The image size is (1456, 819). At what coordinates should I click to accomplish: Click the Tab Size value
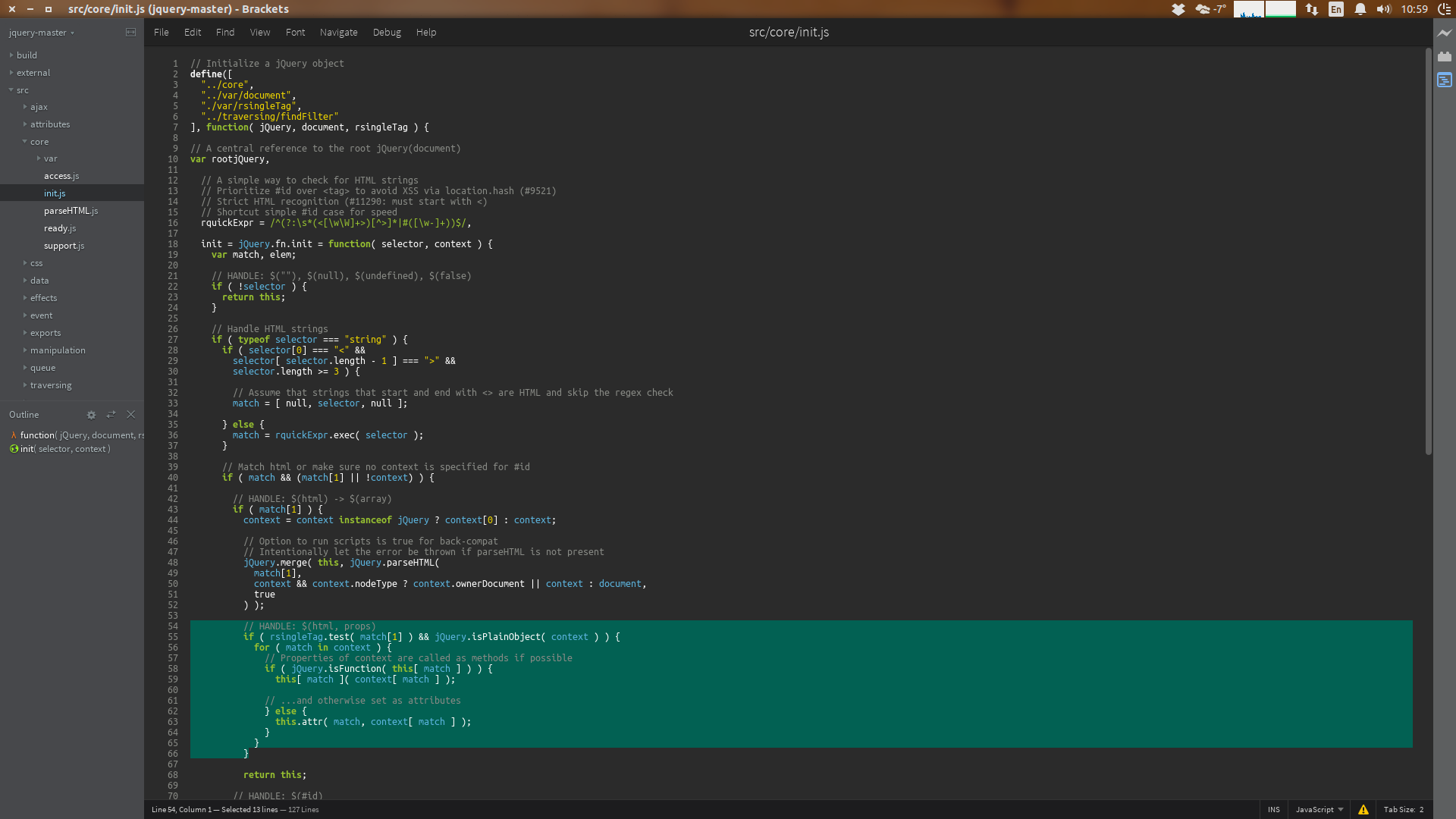(x=1421, y=810)
